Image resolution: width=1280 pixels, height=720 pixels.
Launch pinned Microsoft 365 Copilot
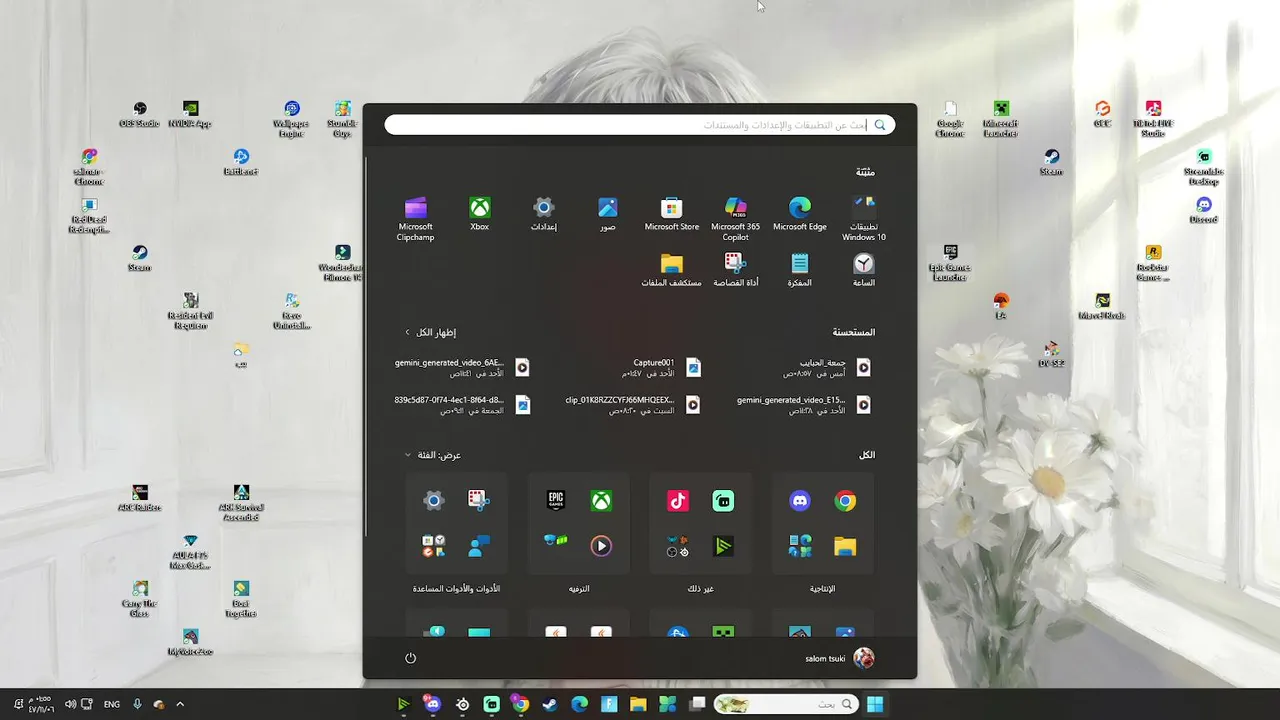[736, 218]
